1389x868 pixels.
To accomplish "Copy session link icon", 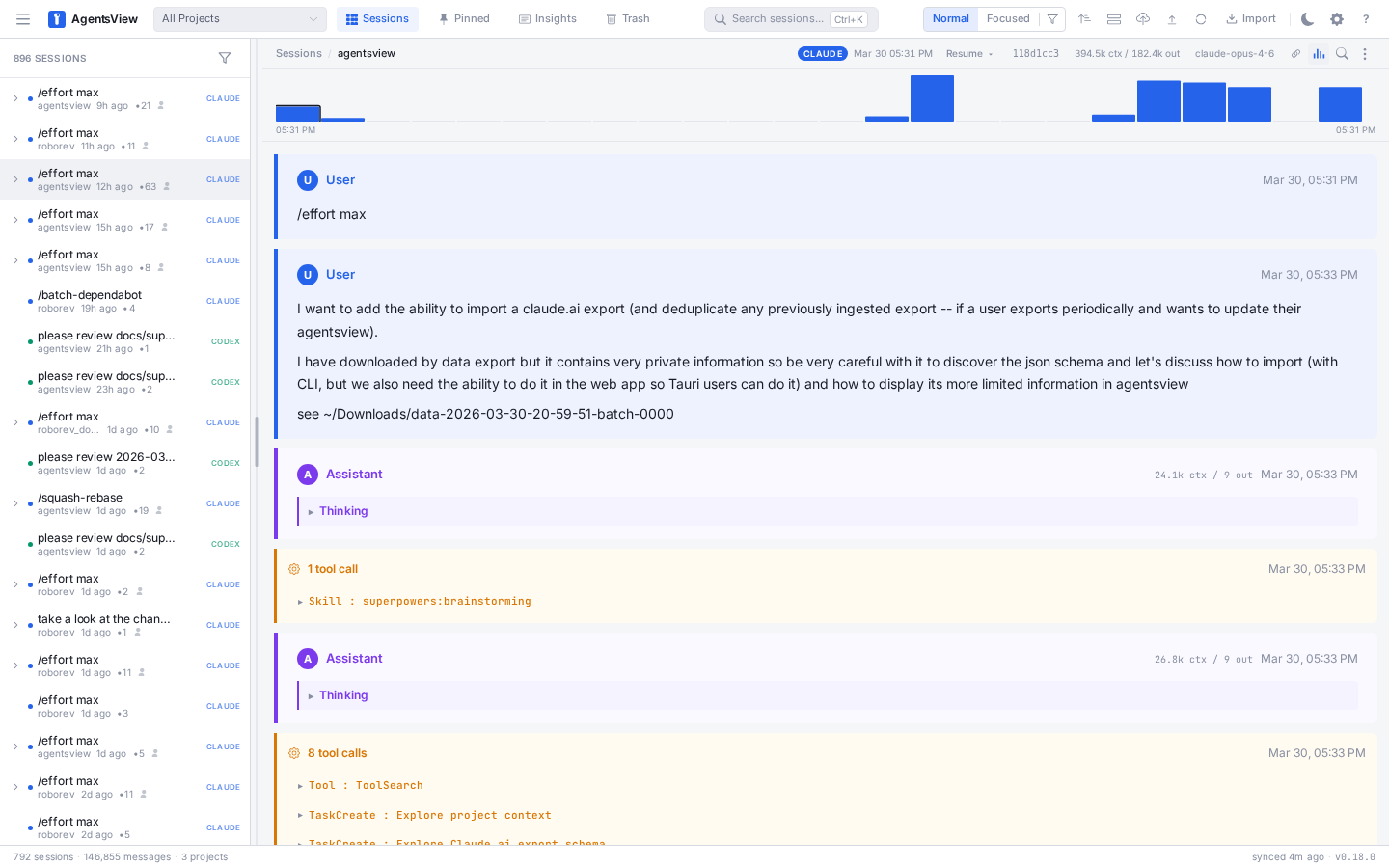I will point(1295,54).
